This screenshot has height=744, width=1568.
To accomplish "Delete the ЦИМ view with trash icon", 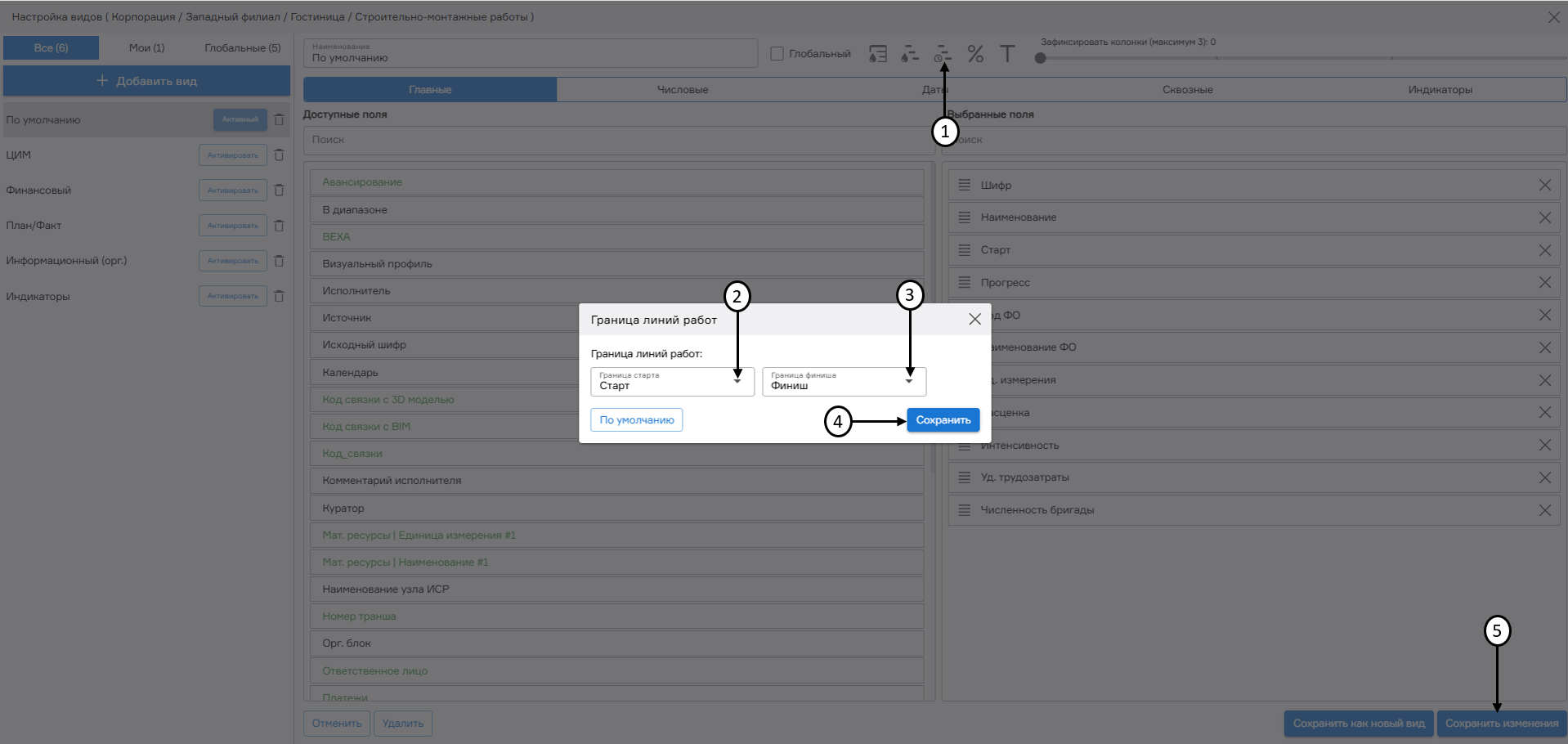I will click(x=279, y=155).
